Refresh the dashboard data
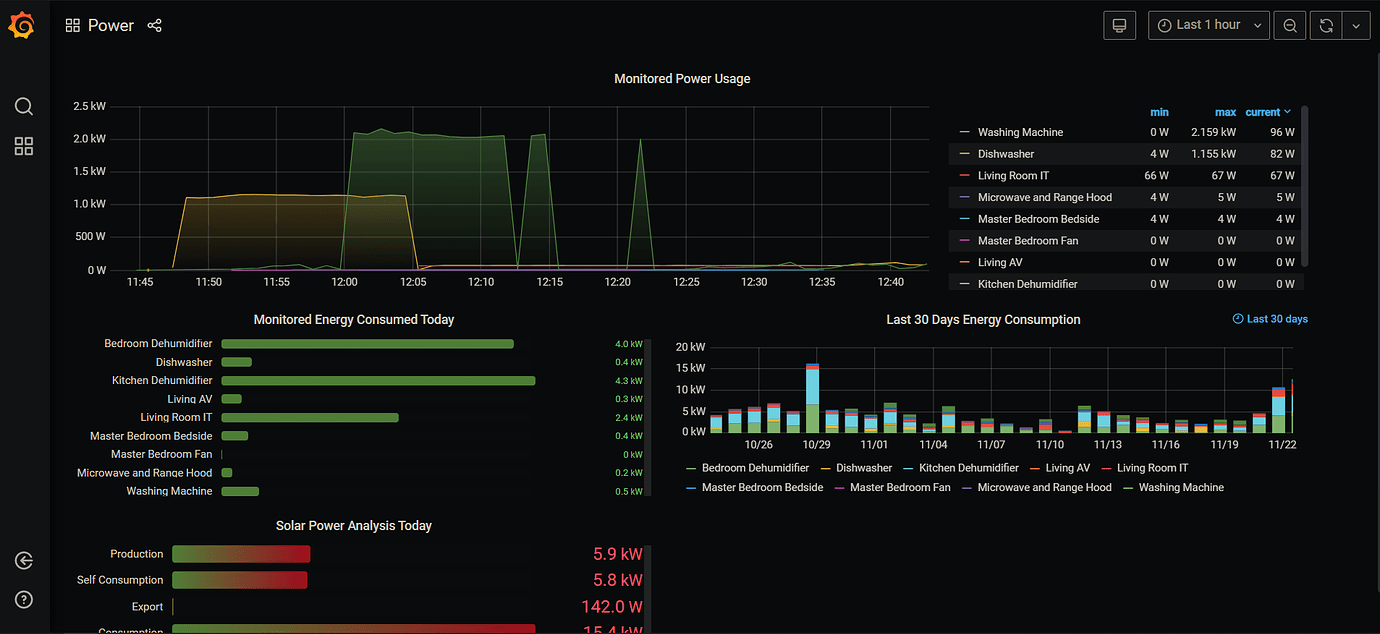Screen dimensions: 1380x634 (1325, 25)
